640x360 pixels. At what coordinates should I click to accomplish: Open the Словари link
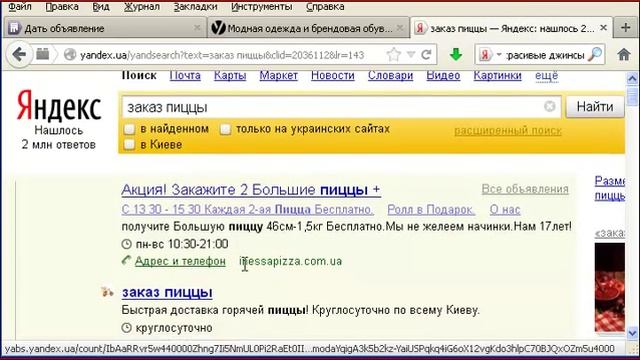[390, 76]
